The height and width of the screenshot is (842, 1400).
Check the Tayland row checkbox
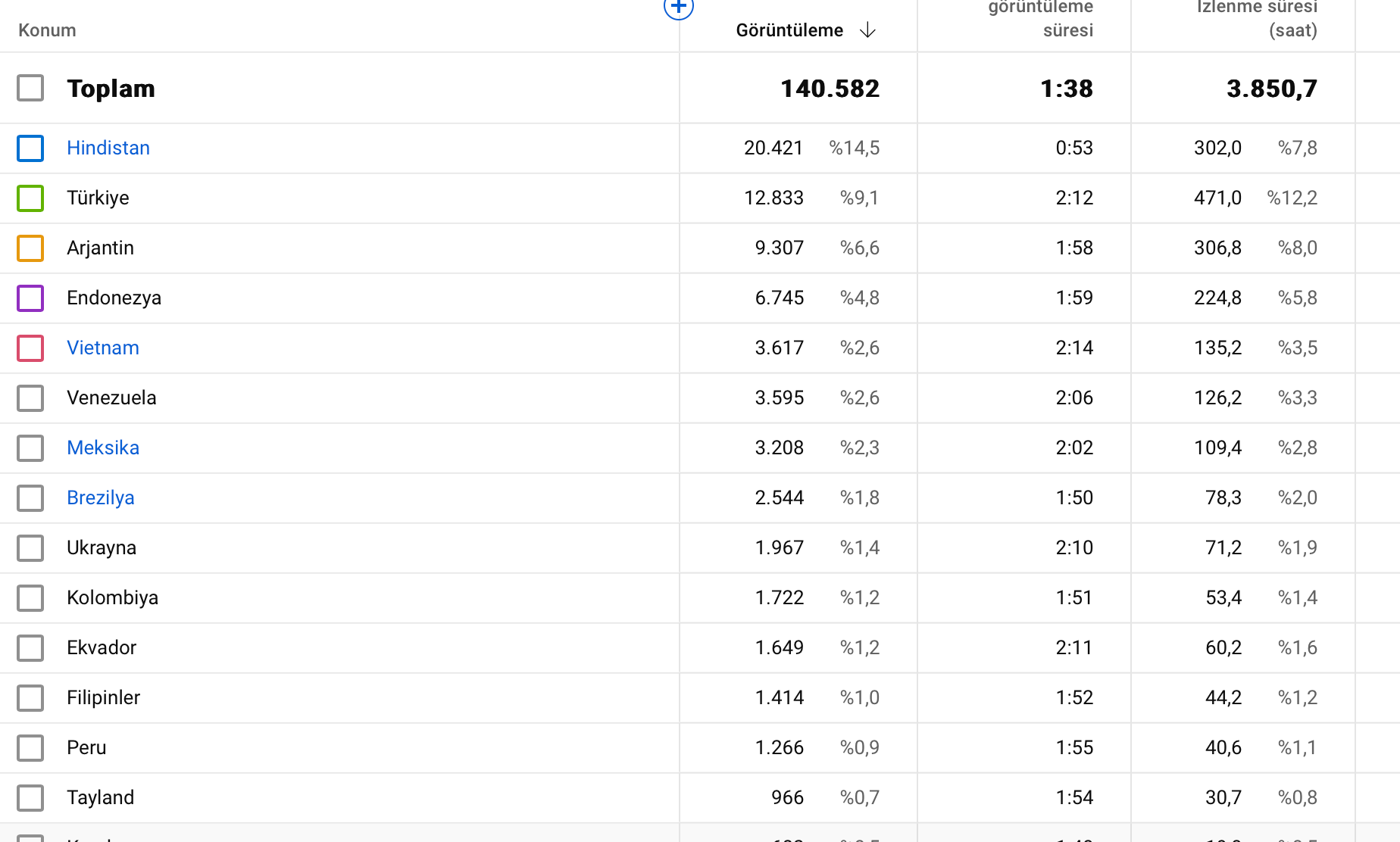[x=30, y=798]
